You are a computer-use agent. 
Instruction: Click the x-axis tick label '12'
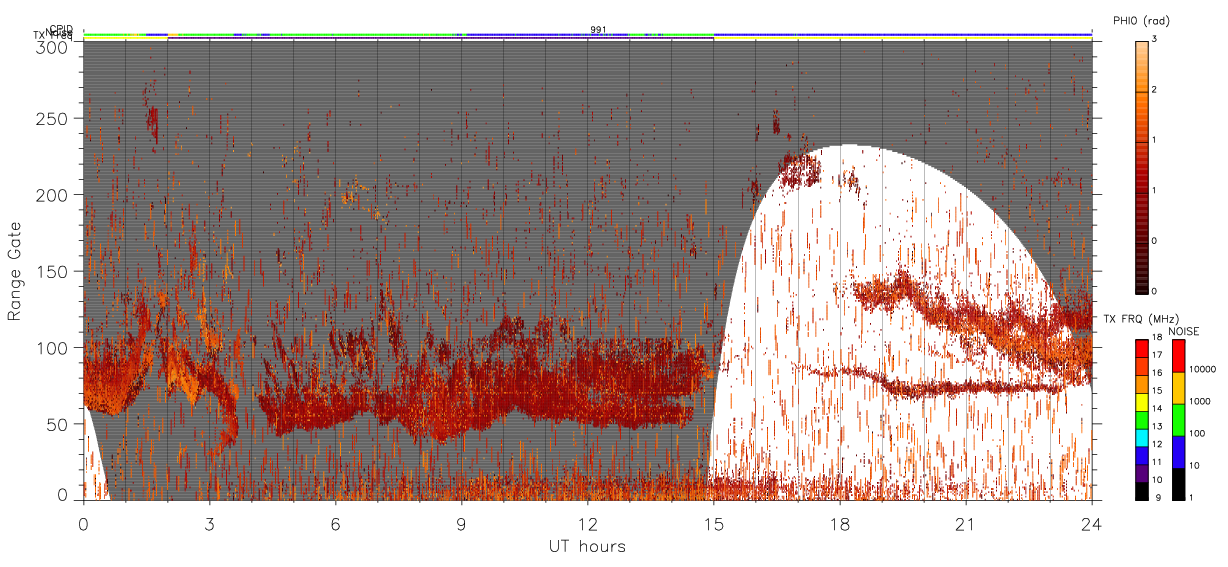(587, 524)
